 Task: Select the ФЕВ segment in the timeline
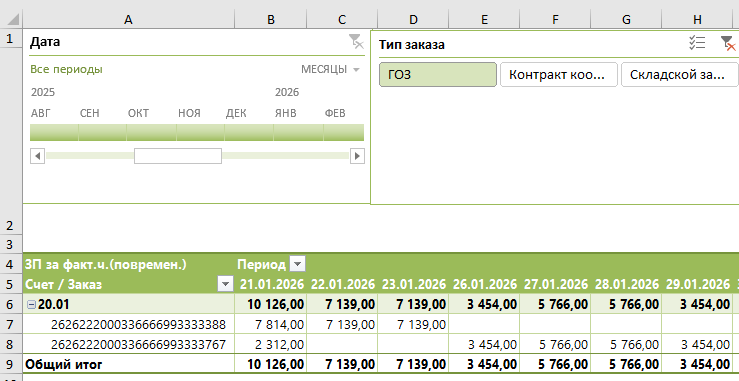click(344, 133)
